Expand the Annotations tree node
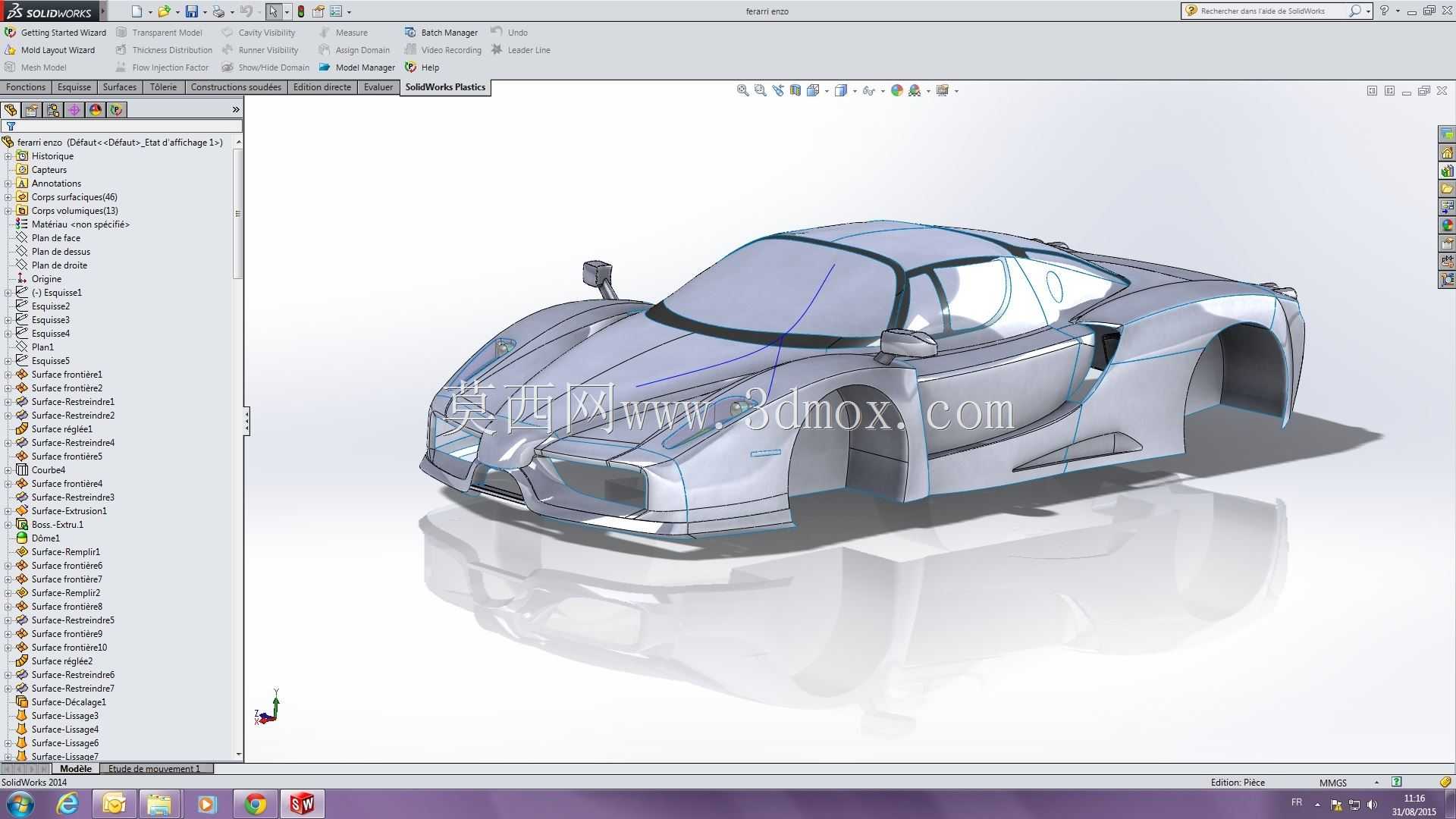 pyautogui.click(x=8, y=184)
